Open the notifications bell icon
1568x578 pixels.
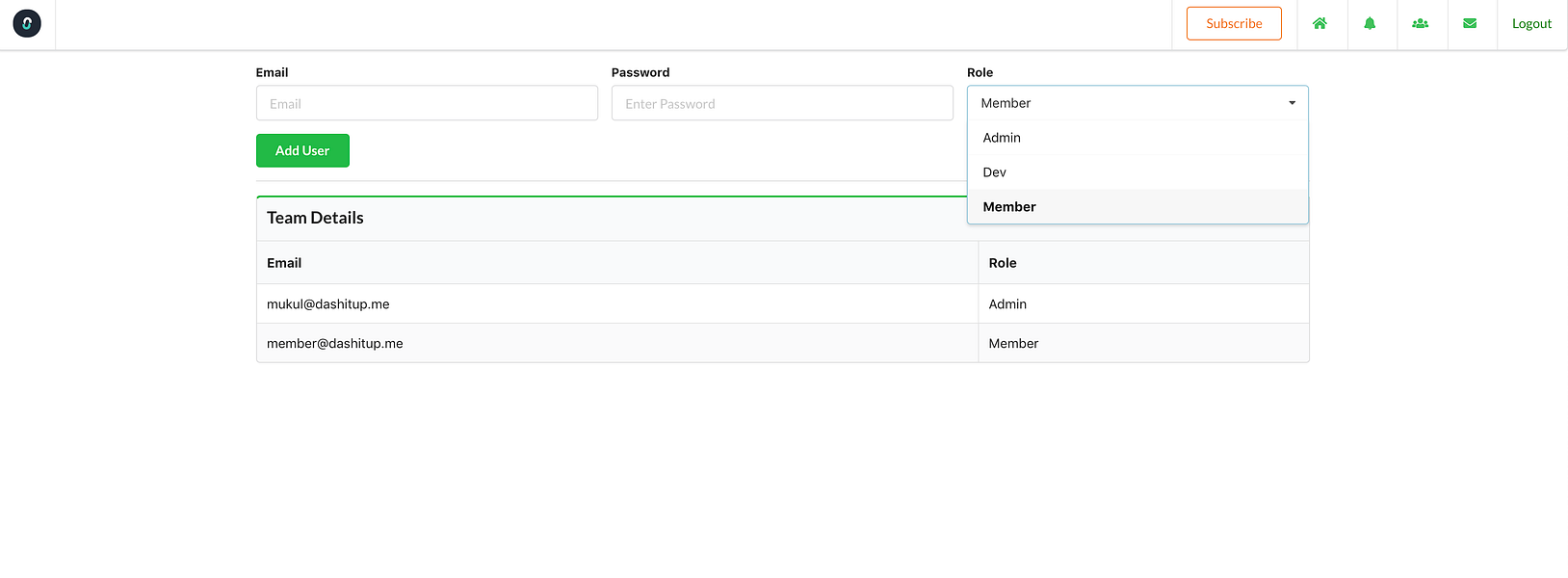pos(1370,24)
